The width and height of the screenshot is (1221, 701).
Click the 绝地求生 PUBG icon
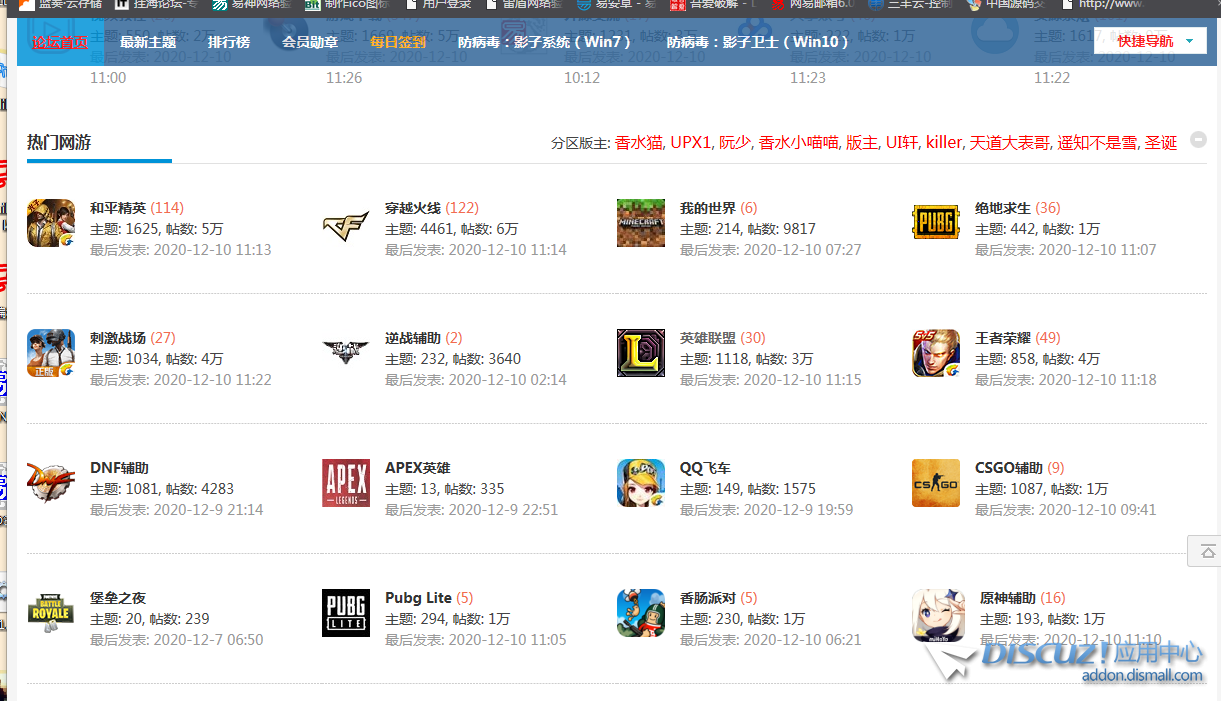pos(936,223)
